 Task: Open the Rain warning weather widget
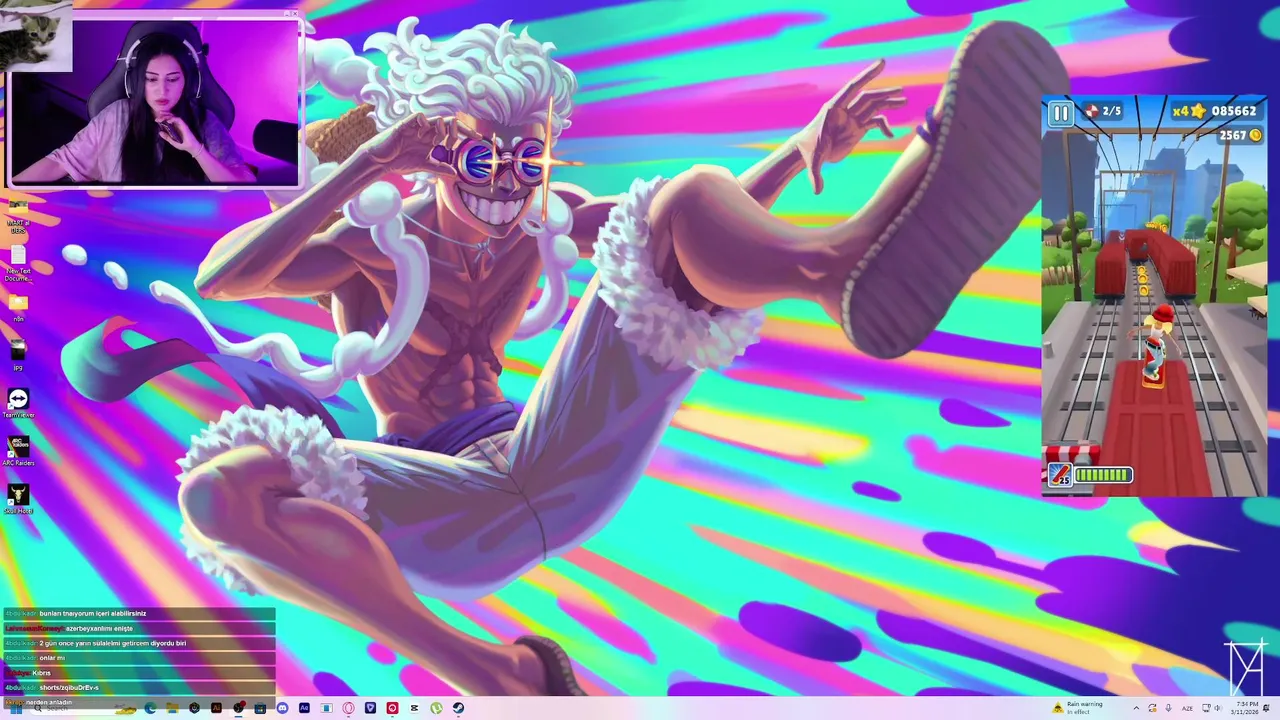[1077, 708]
